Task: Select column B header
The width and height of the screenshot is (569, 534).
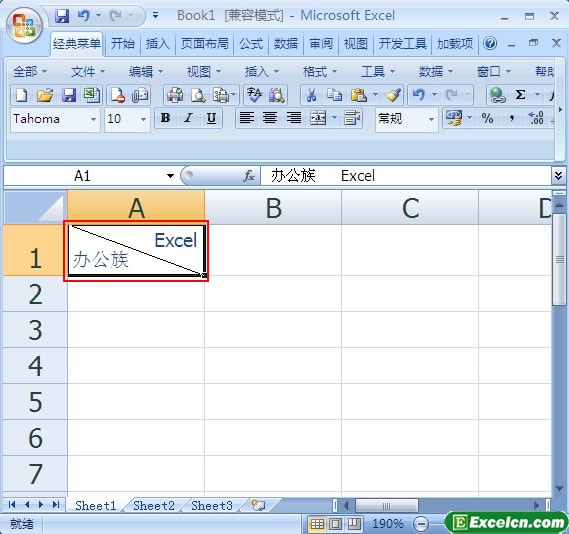Action: (273, 208)
